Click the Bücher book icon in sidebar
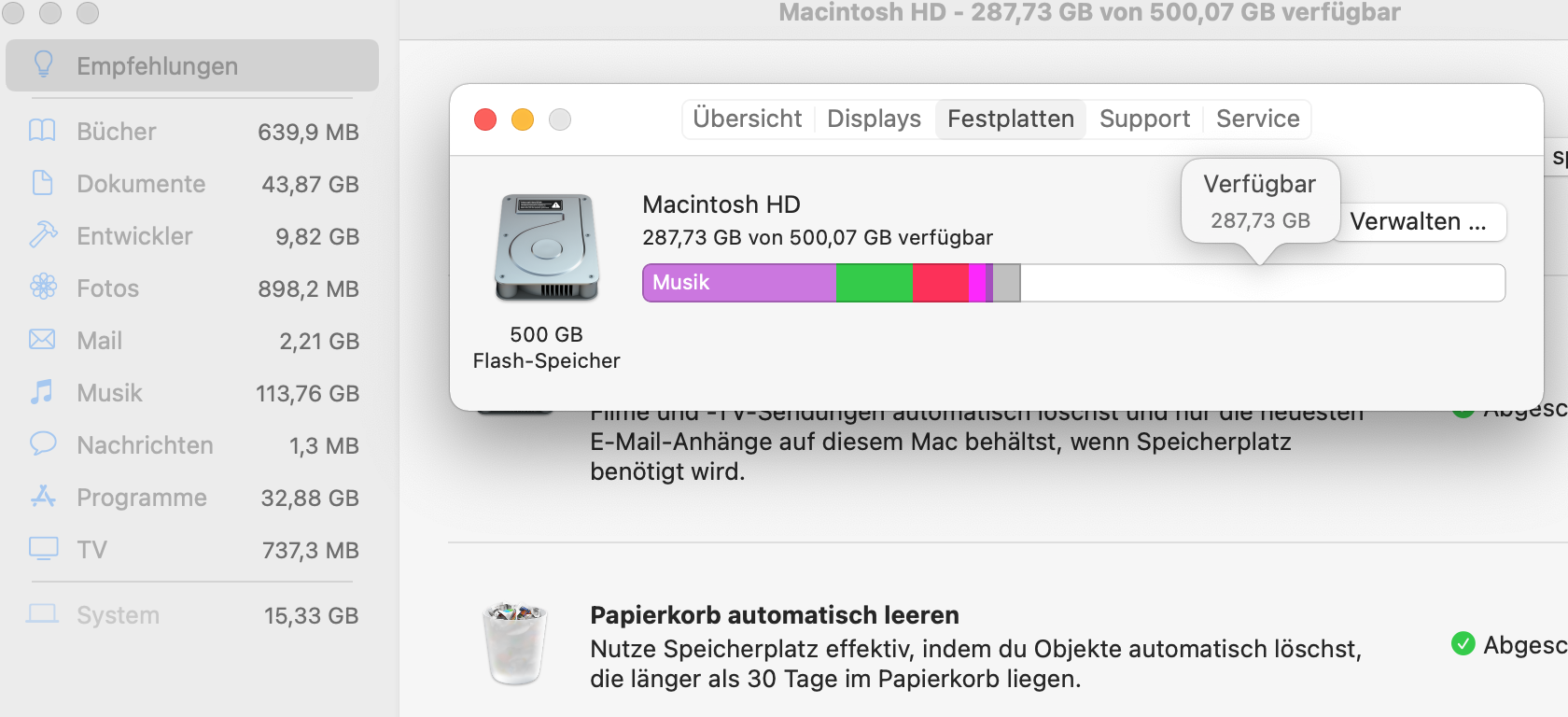 pyautogui.click(x=43, y=131)
